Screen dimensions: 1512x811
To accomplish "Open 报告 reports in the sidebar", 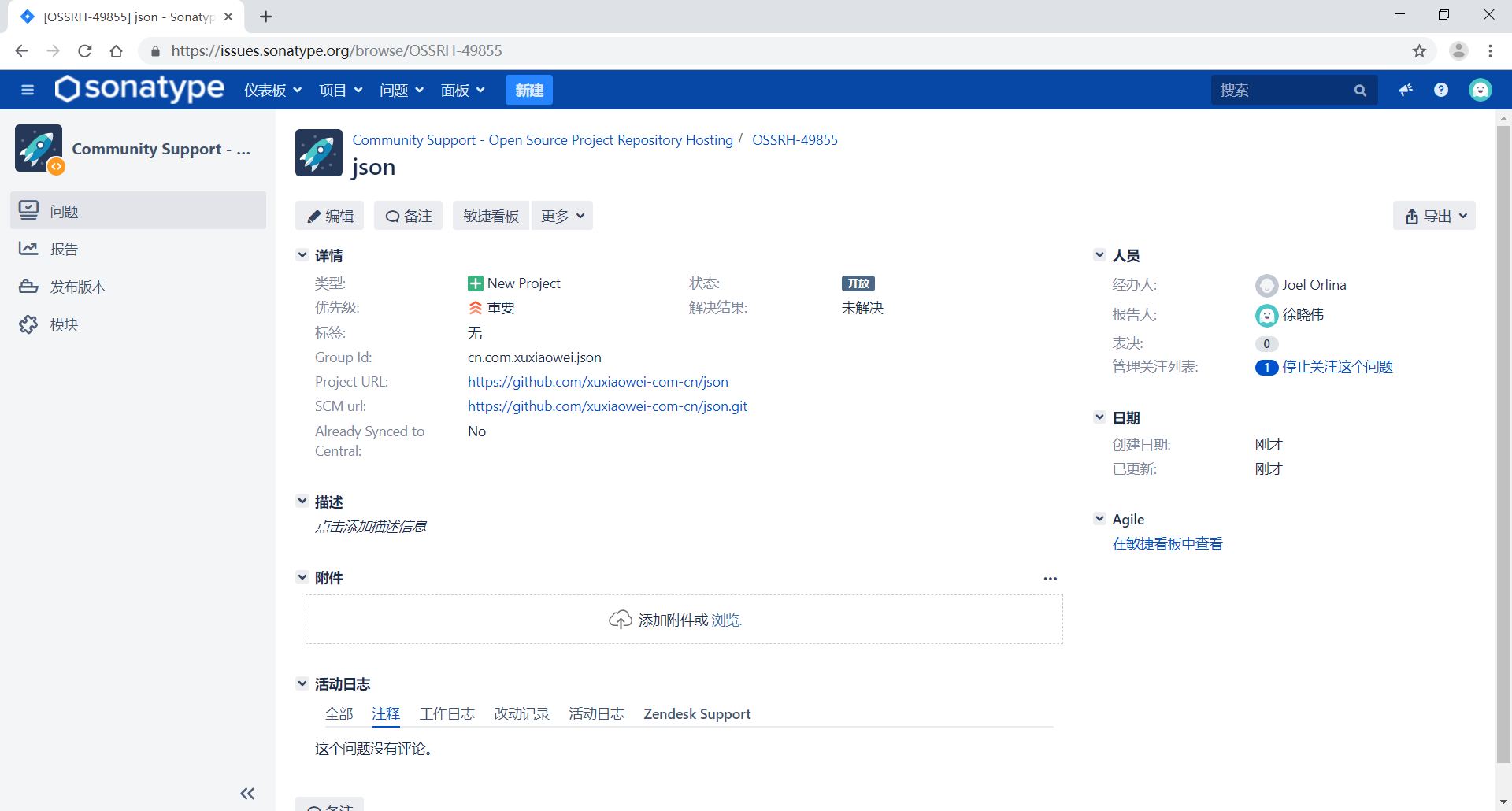I will coord(138,249).
